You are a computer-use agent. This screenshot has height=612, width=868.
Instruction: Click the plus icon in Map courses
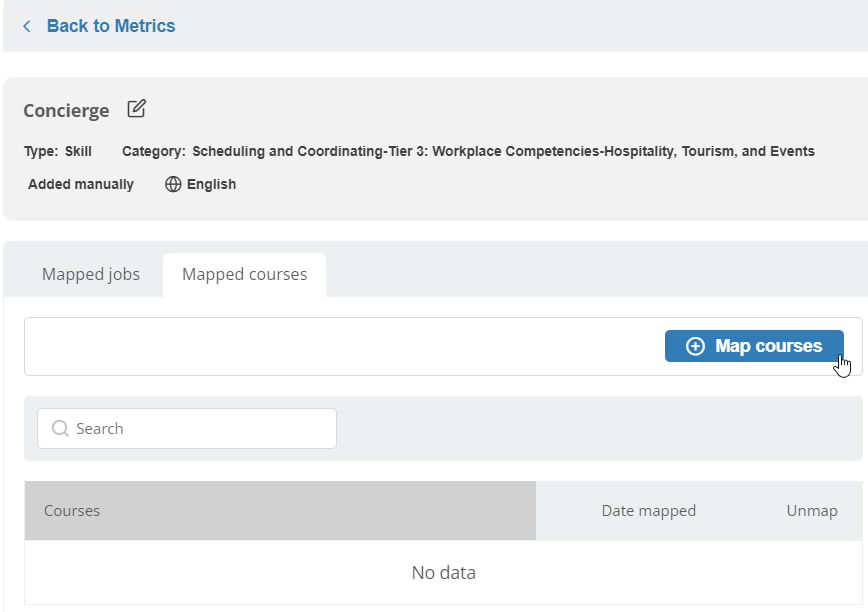695,346
